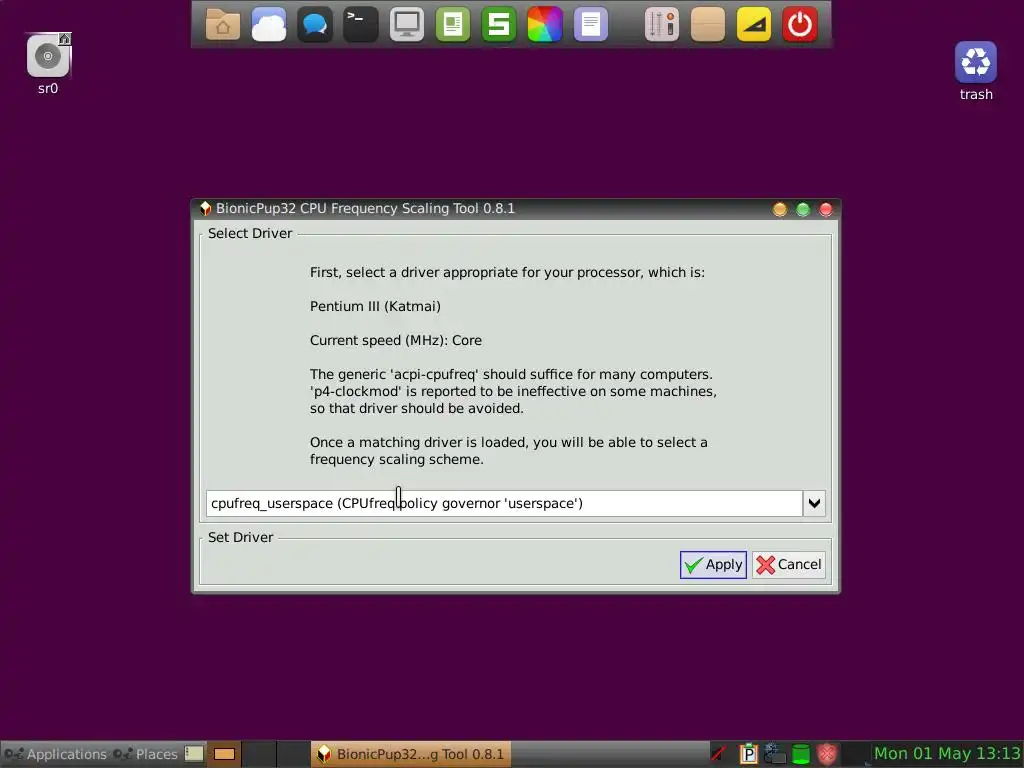Select the BionicPup32 Tool taskbar window button
The height and width of the screenshot is (768, 1024).
(411, 754)
